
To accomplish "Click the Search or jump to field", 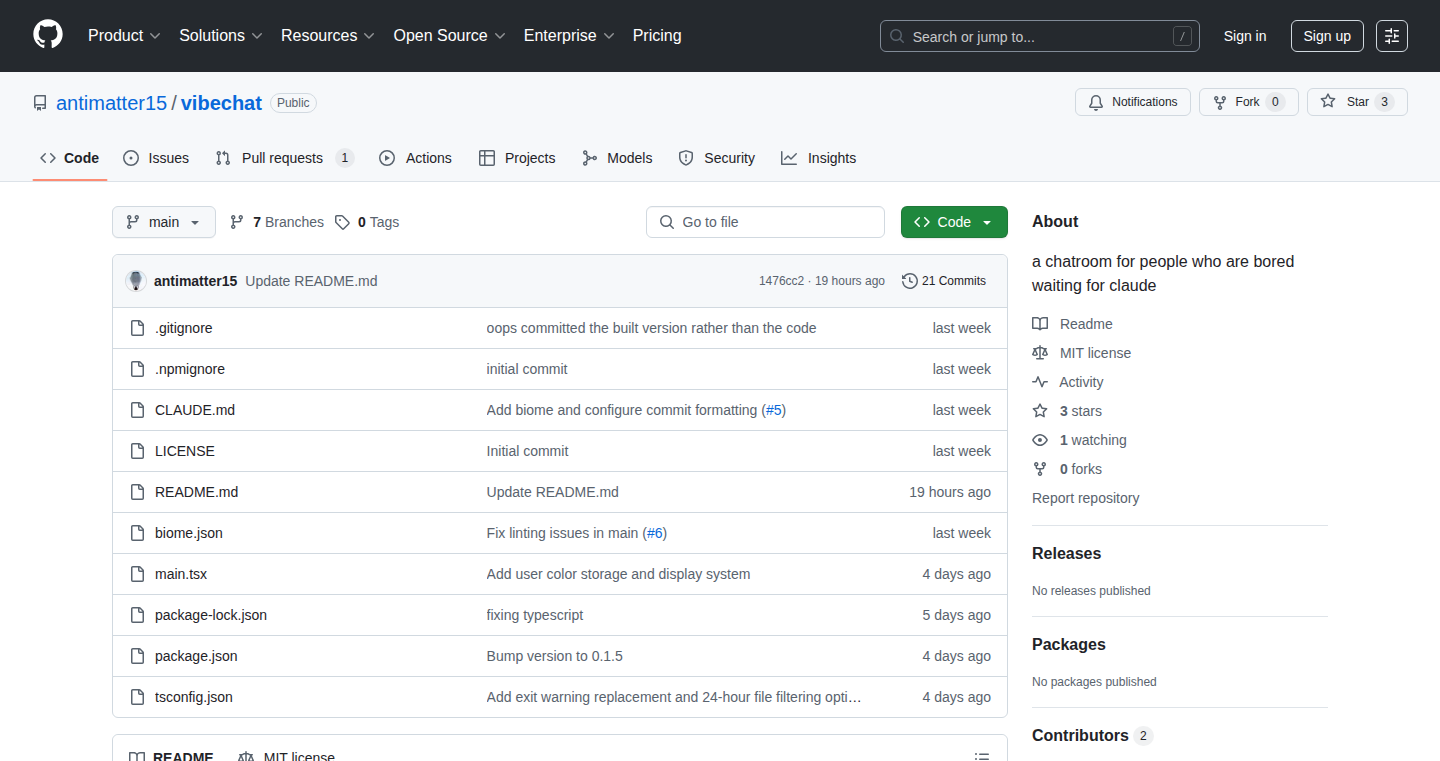I will (1040, 36).
